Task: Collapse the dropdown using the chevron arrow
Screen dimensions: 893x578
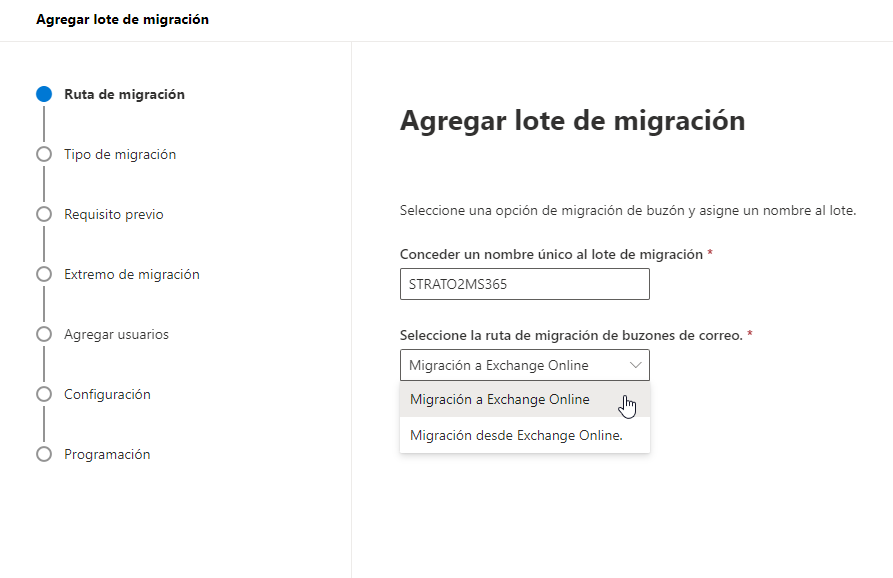Action: pos(635,365)
